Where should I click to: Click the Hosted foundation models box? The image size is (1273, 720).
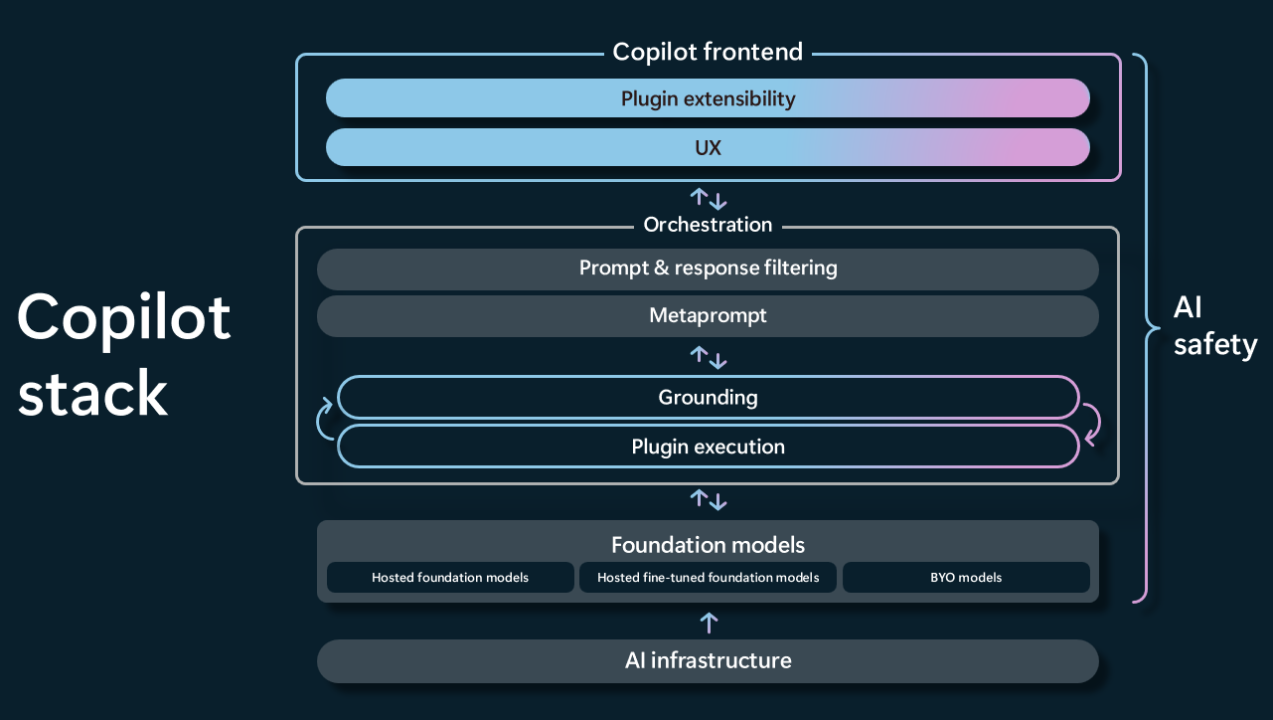tap(450, 577)
